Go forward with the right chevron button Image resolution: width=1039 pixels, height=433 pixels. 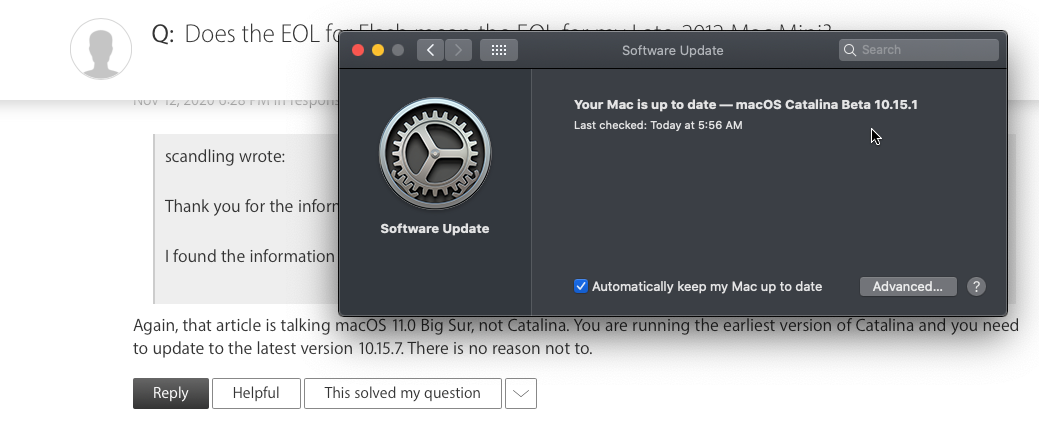[459, 50]
